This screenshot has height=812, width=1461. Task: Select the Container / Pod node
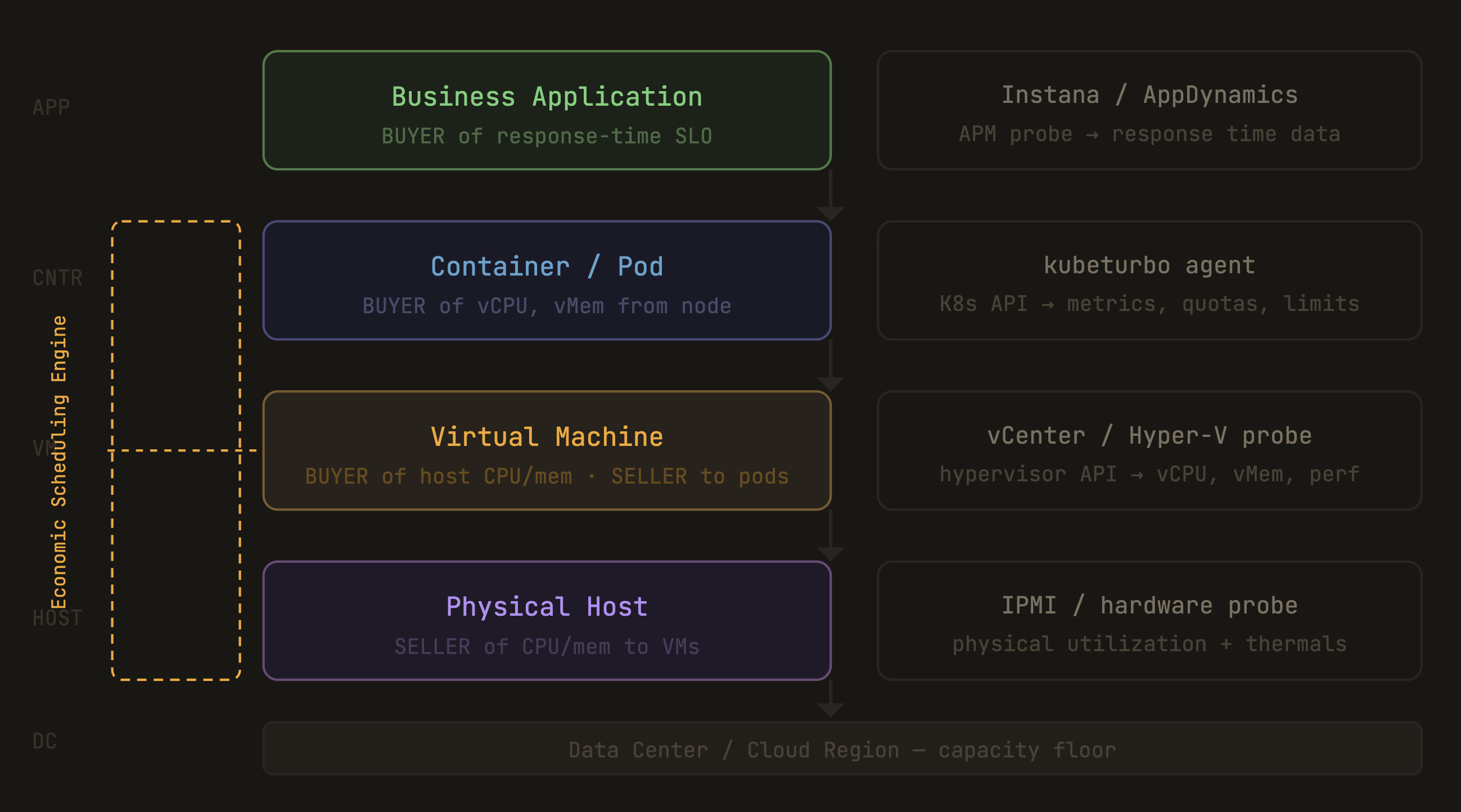coord(546,281)
